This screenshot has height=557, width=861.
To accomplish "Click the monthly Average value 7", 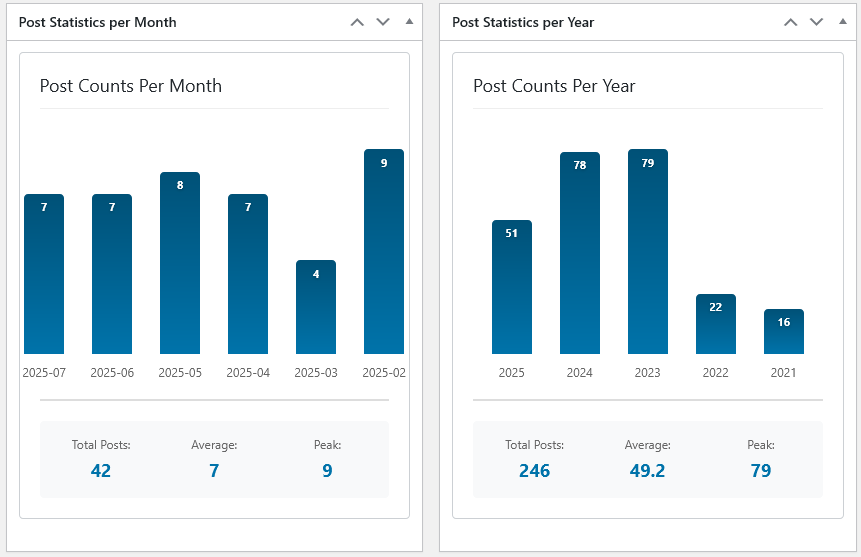I will tap(214, 471).
